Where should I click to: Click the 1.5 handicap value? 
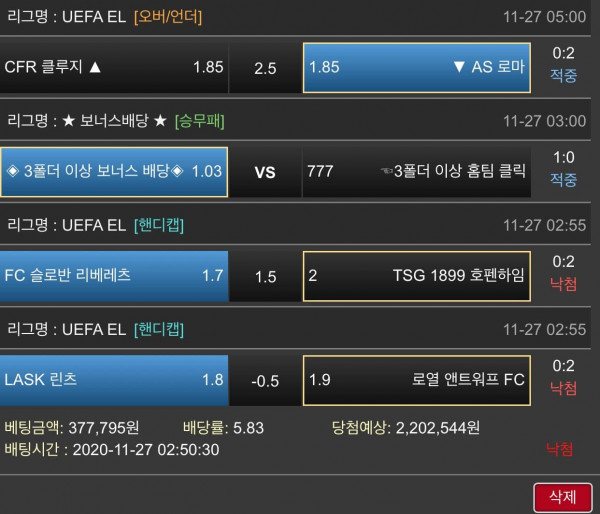(x=265, y=277)
